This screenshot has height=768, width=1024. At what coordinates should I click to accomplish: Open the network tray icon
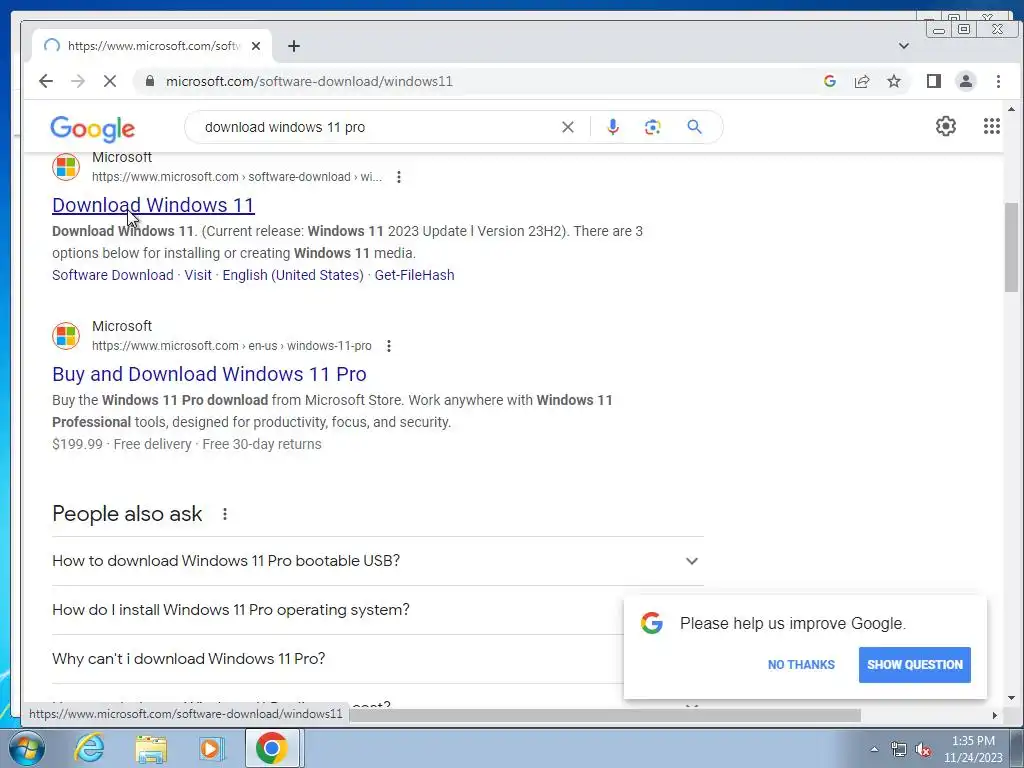coord(899,750)
